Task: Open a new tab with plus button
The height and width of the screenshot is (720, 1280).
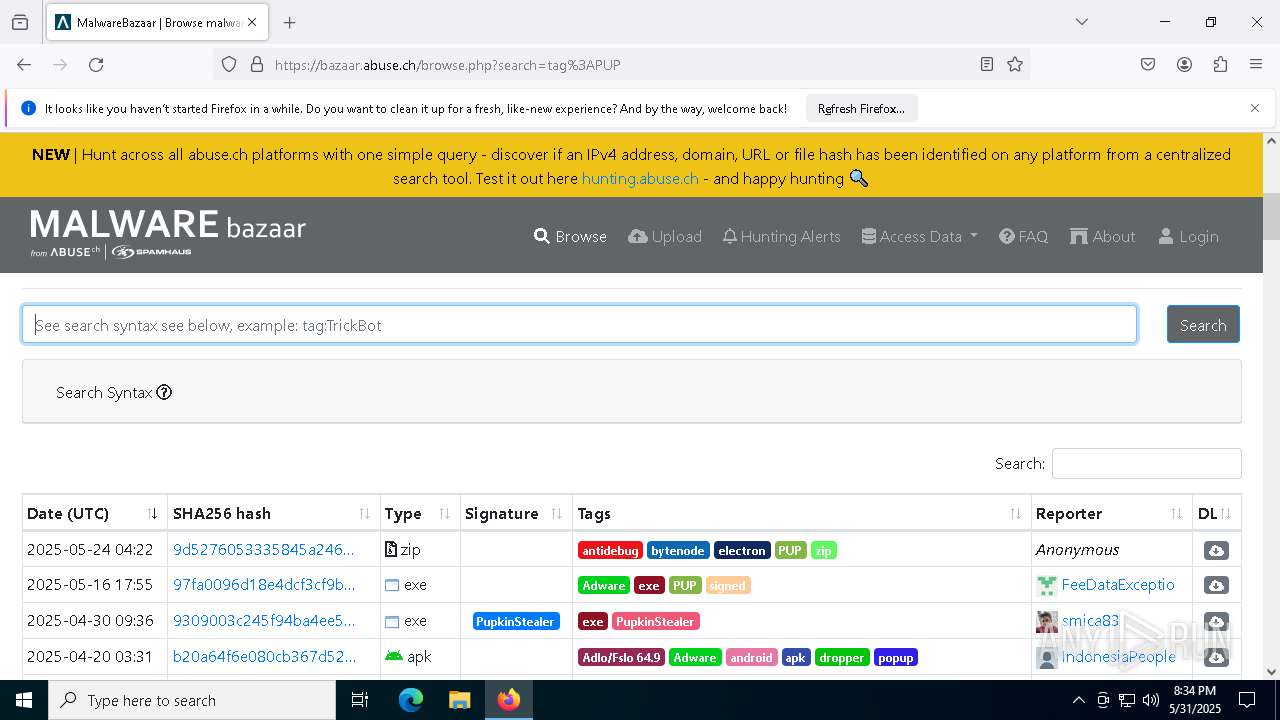Action: tap(289, 22)
